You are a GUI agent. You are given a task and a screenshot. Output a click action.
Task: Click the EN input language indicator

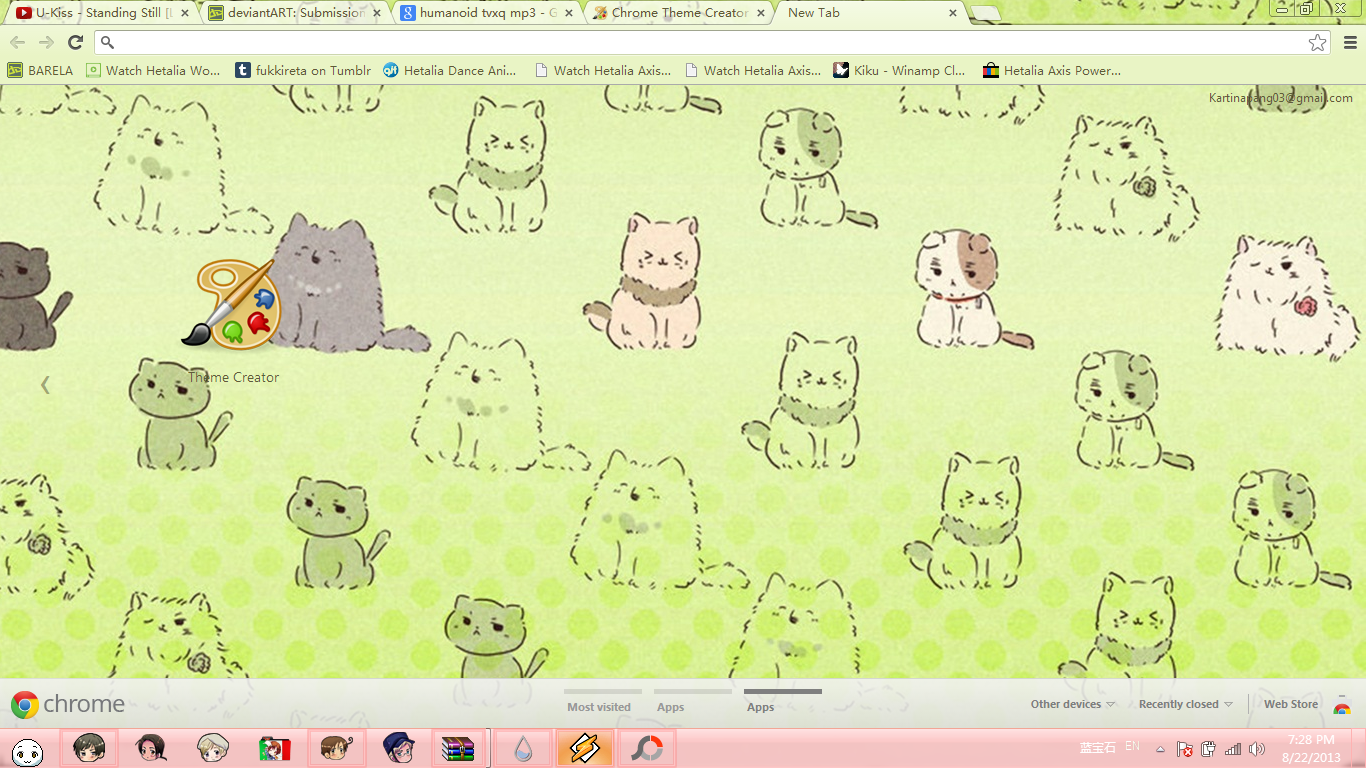click(x=1132, y=746)
